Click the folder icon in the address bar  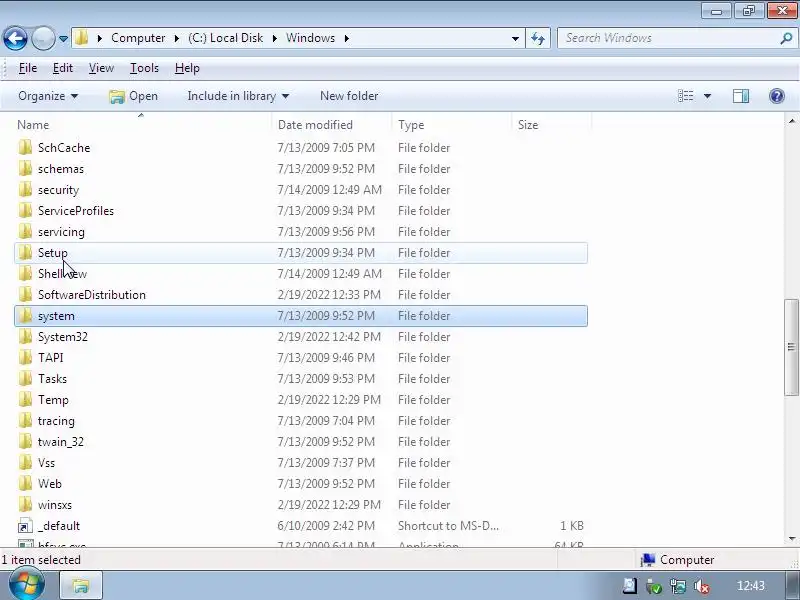pyautogui.click(x=81, y=38)
